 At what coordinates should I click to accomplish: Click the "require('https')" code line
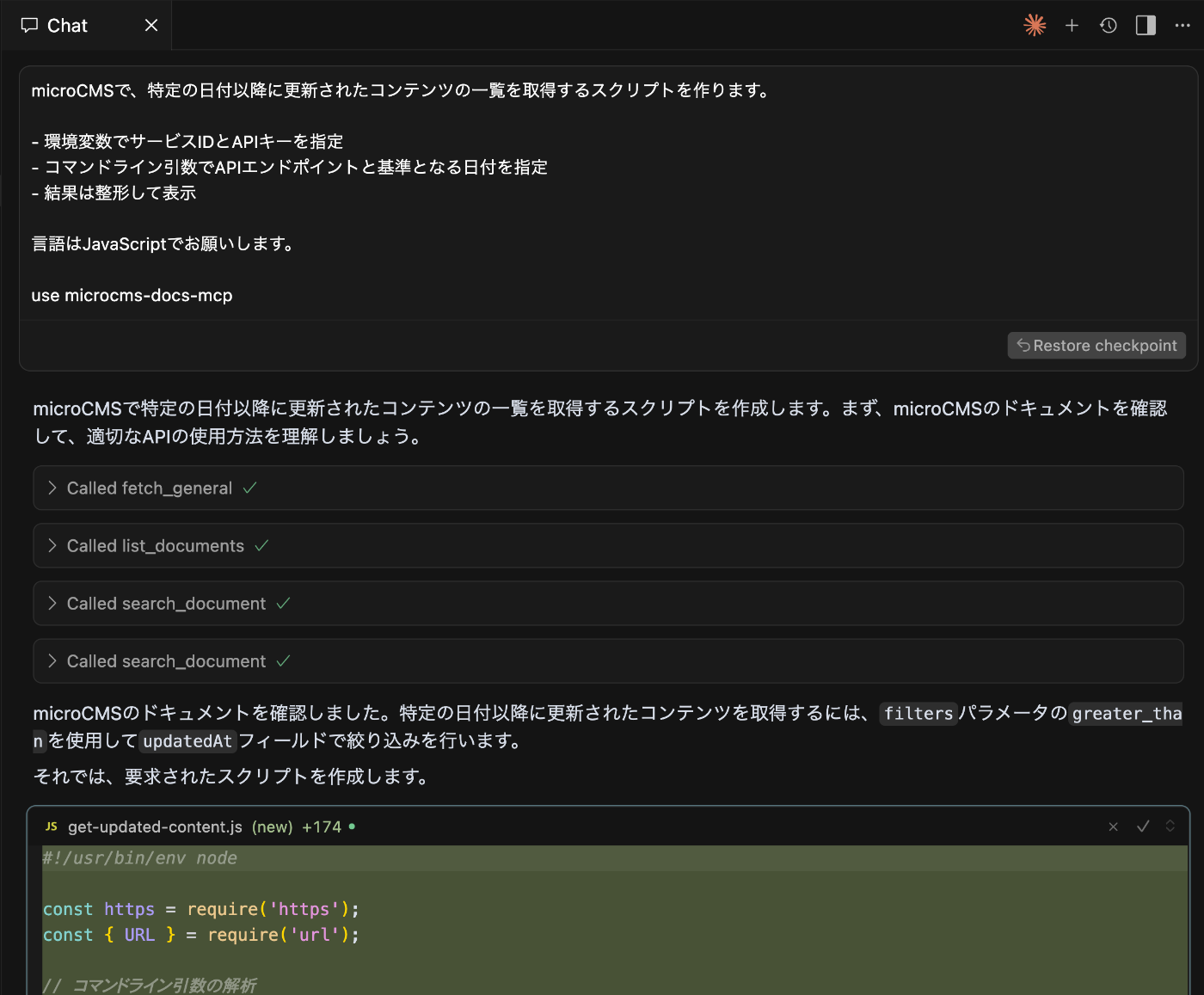[x=201, y=910]
